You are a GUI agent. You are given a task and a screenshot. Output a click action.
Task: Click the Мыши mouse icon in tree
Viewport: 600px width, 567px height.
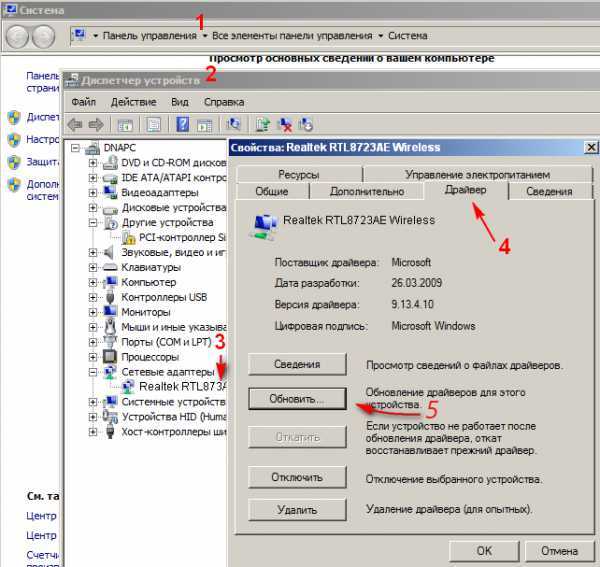[110, 327]
